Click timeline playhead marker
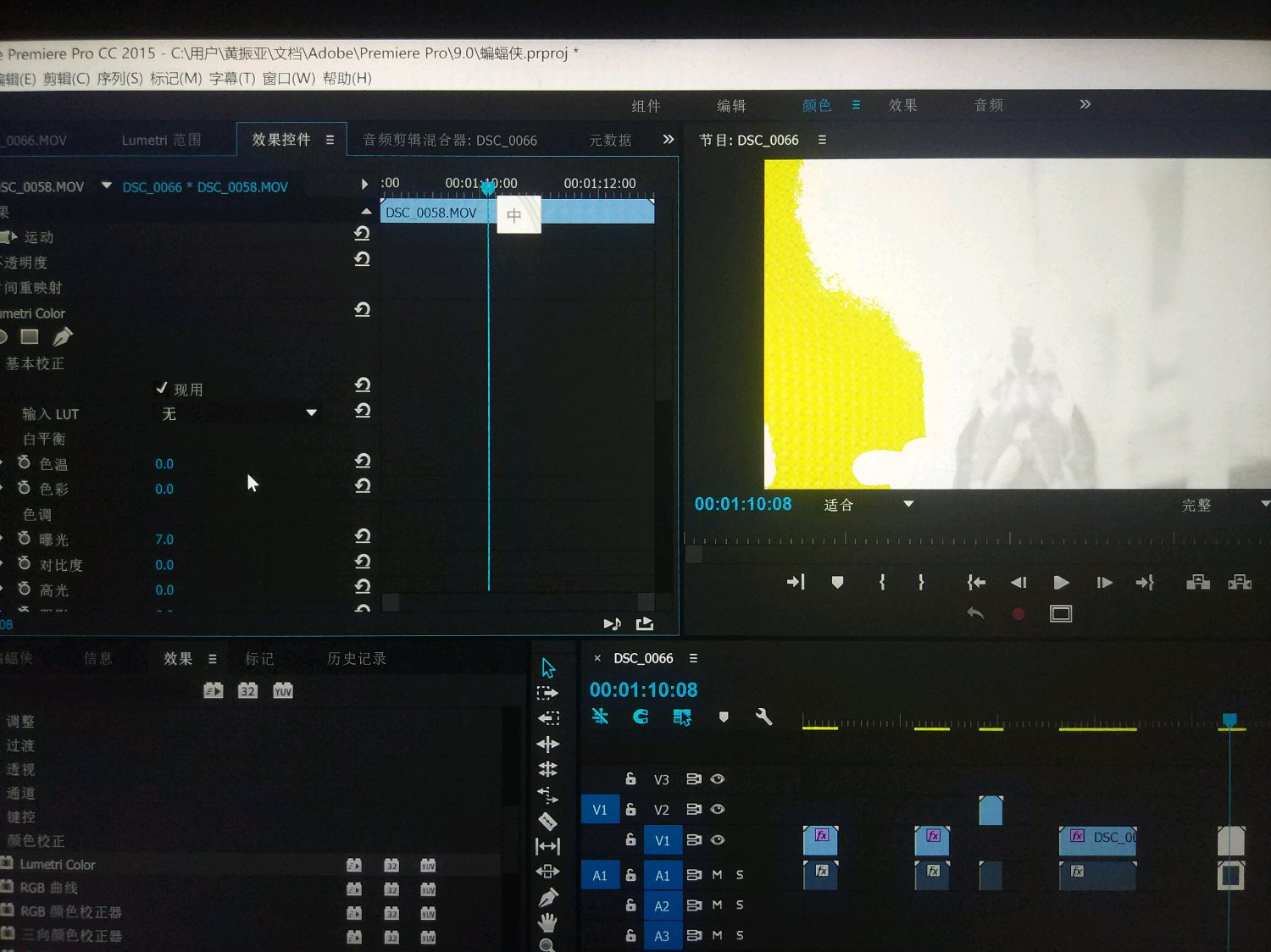1271x952 pixels. click(1229, 720)
